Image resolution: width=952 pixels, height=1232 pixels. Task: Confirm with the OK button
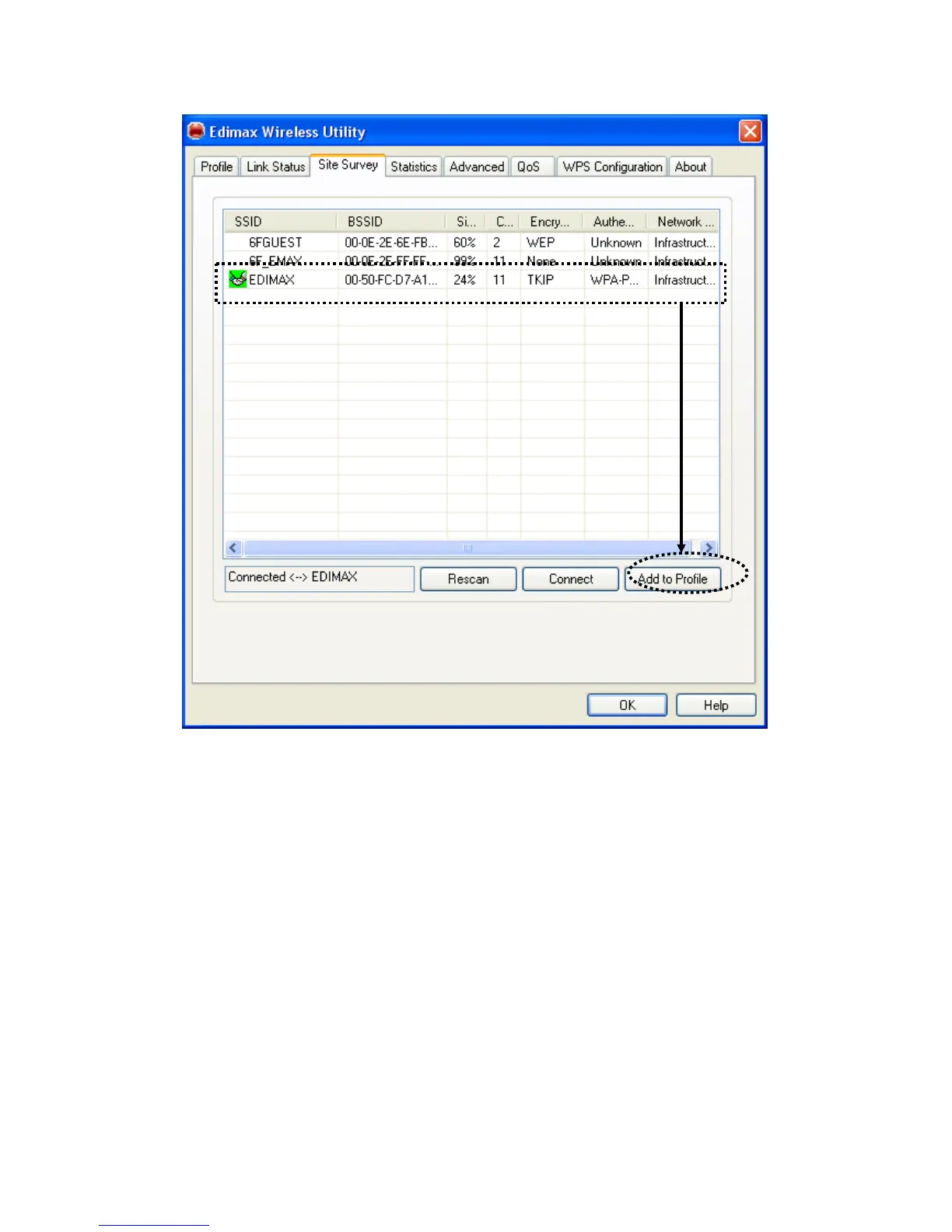(627, 705)
